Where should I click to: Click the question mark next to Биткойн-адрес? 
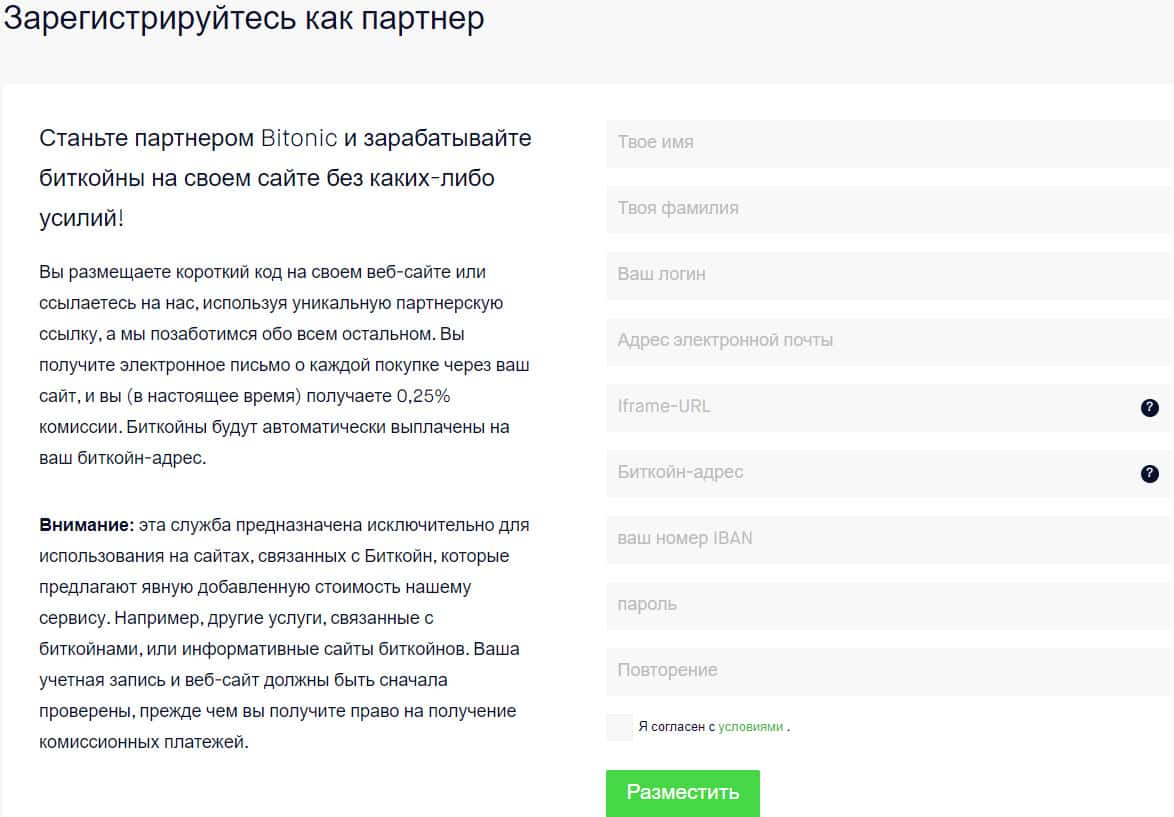coord(1150,474)
